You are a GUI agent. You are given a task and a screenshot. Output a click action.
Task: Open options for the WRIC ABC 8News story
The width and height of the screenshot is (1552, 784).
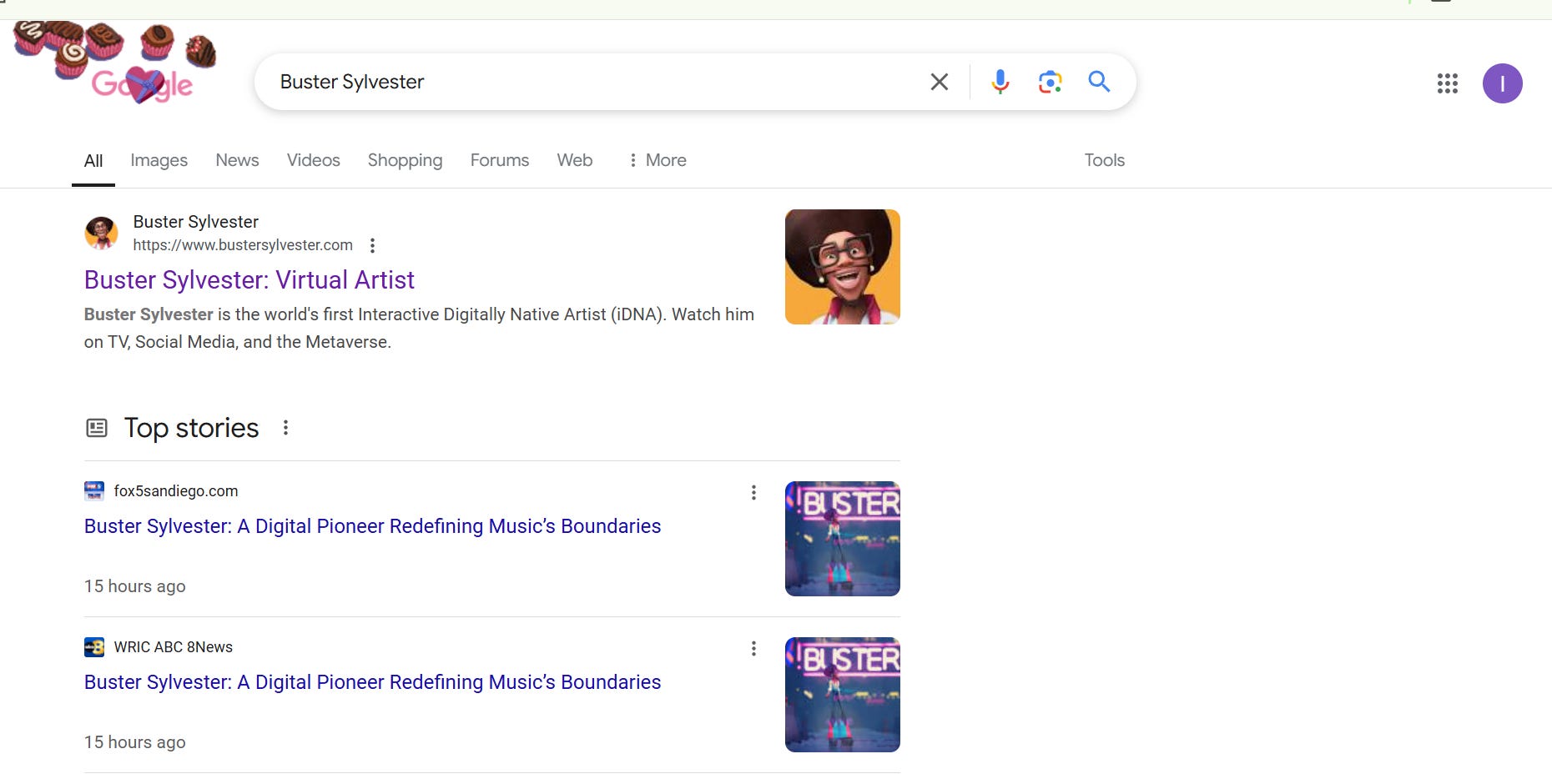click(753, 649)
